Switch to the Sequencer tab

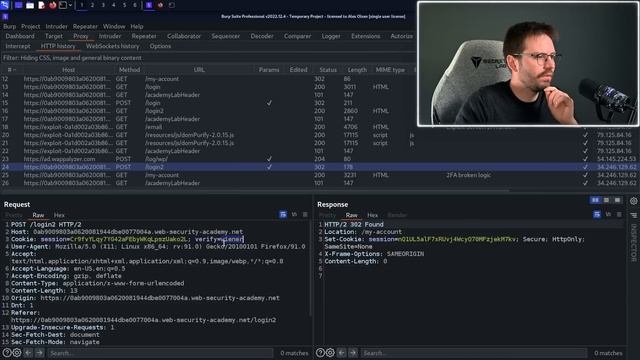[x=226, y=36]
